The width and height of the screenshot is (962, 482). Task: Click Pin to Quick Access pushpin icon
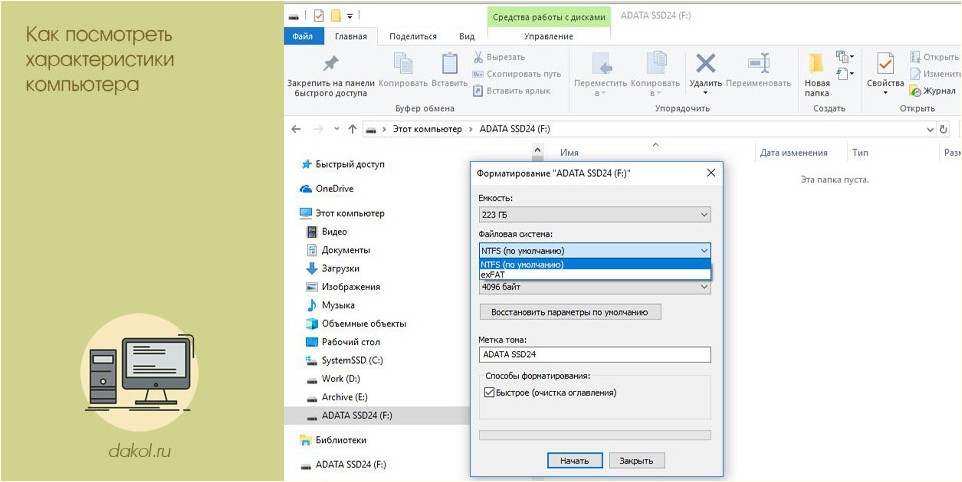pyautogui.click(x=331, y=63)
